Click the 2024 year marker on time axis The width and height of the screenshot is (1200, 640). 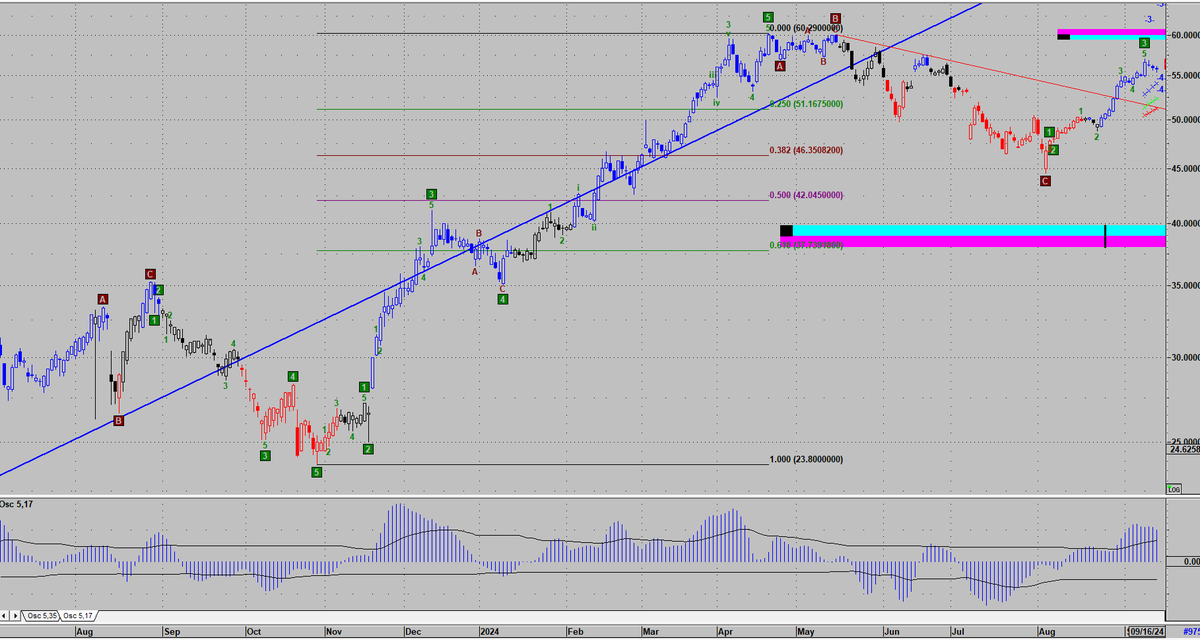pos(489,632)
